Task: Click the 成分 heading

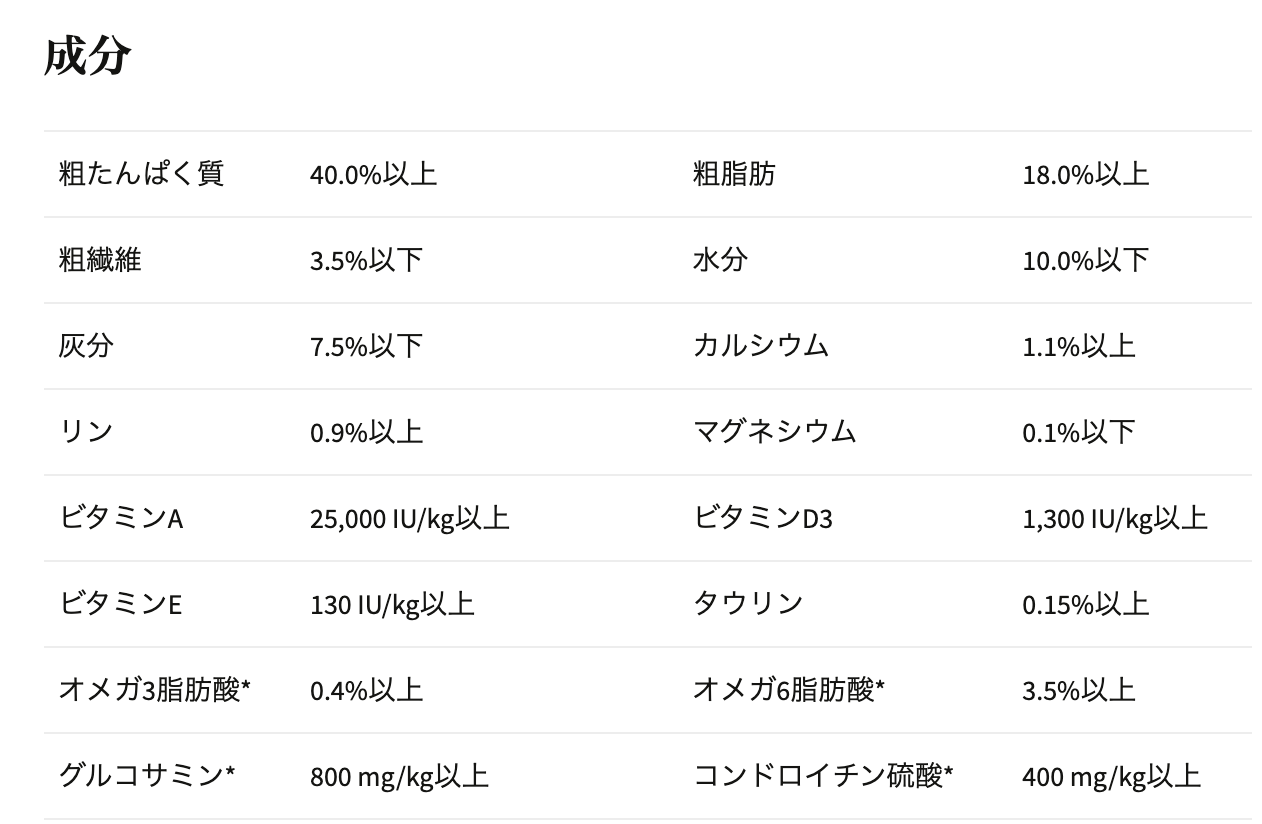Action: tap(87, 56)
